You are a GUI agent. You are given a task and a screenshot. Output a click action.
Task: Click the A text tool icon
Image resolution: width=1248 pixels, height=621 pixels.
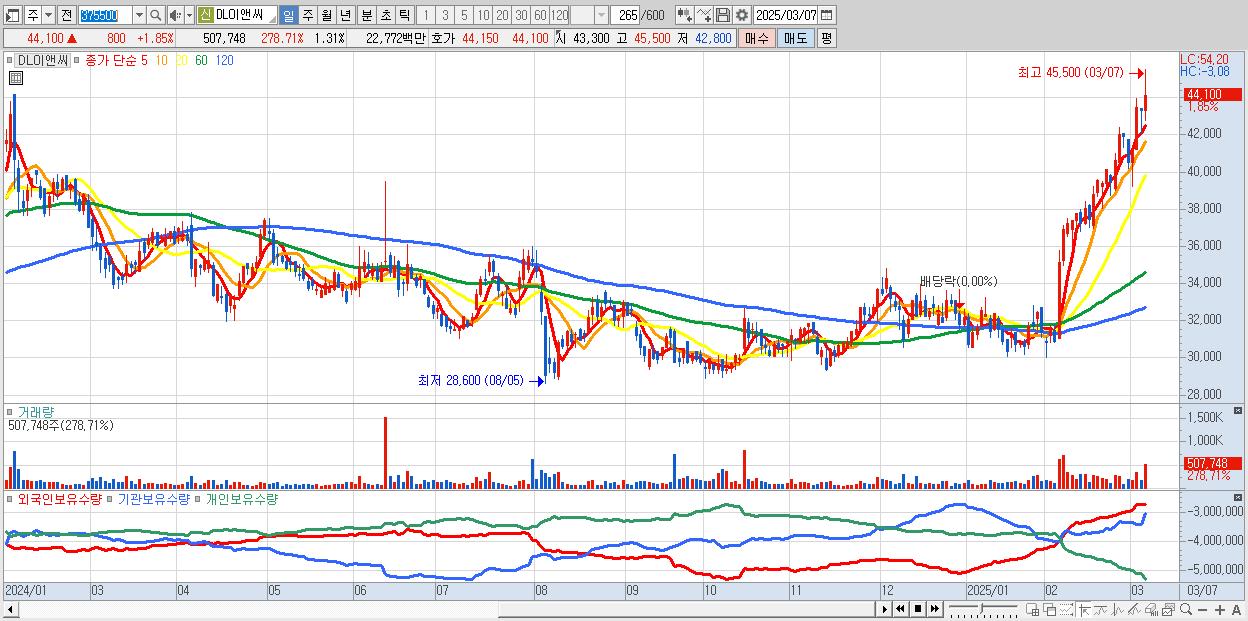click(1237, 609)
